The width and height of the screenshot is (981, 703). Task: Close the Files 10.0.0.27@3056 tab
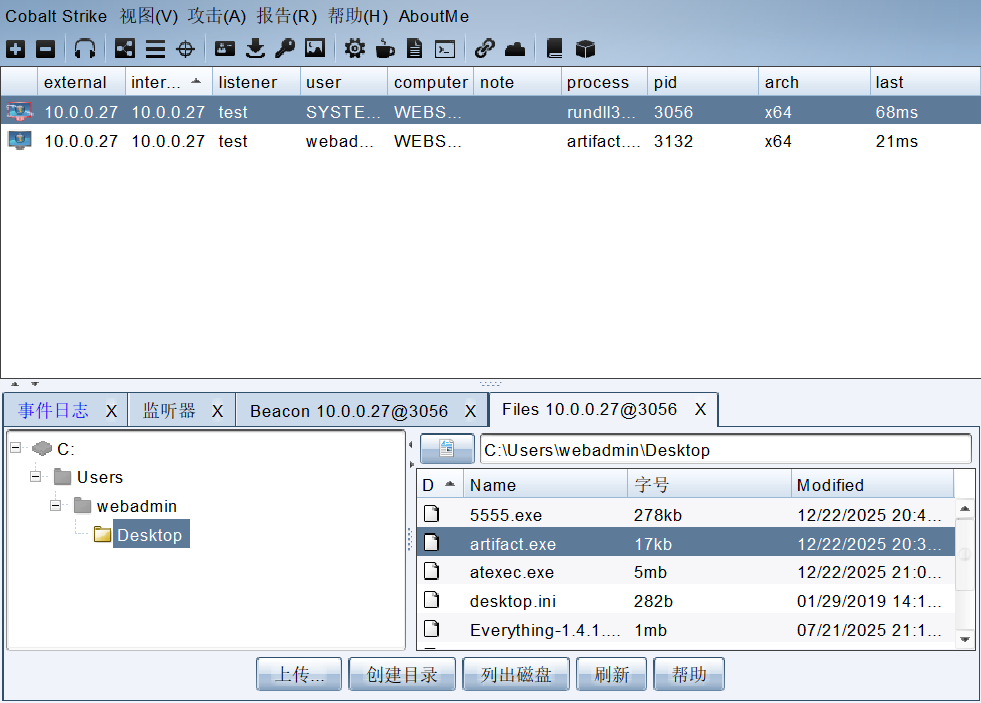[700, 410]
